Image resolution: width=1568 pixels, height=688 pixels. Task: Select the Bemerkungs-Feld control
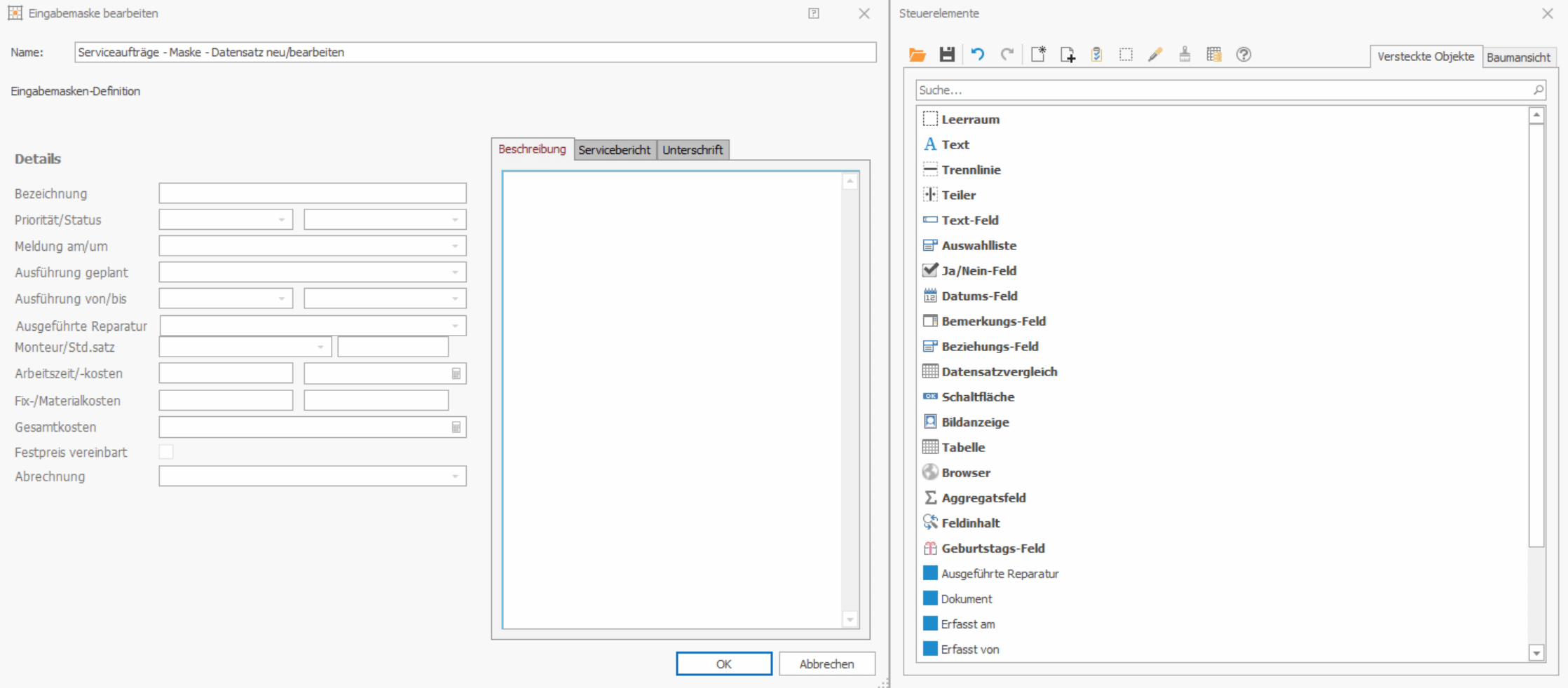(993, 321)
